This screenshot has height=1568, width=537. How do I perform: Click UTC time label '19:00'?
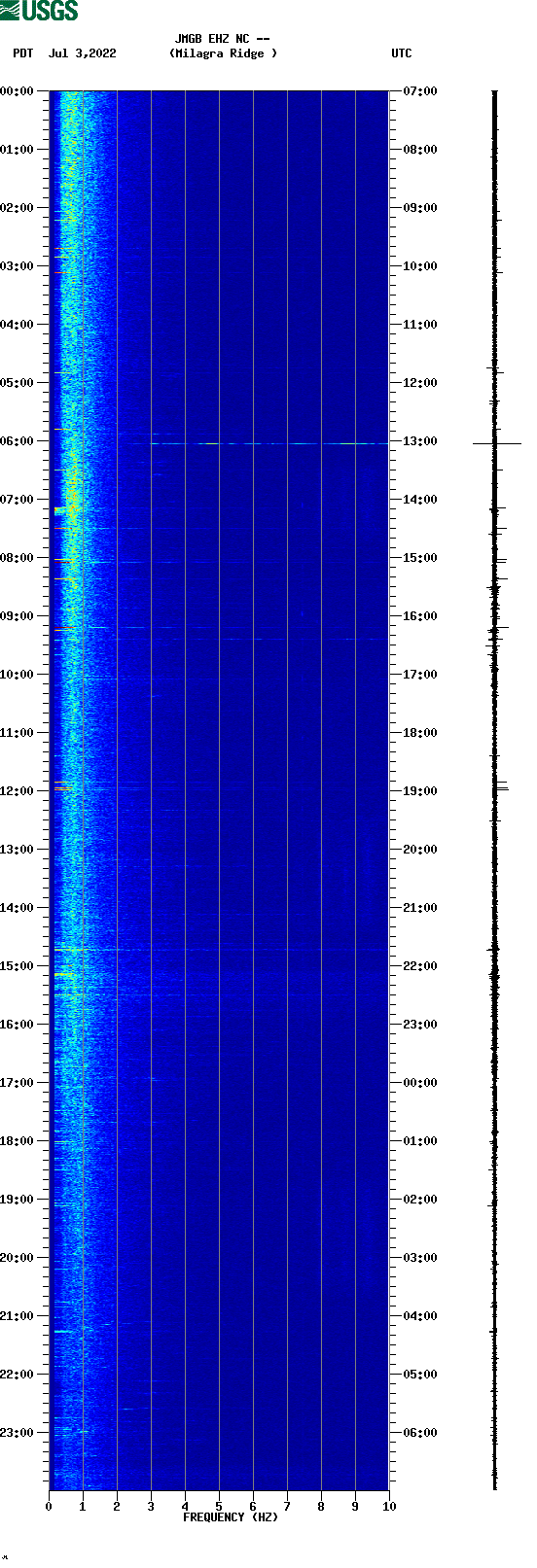tap(420, 791)
